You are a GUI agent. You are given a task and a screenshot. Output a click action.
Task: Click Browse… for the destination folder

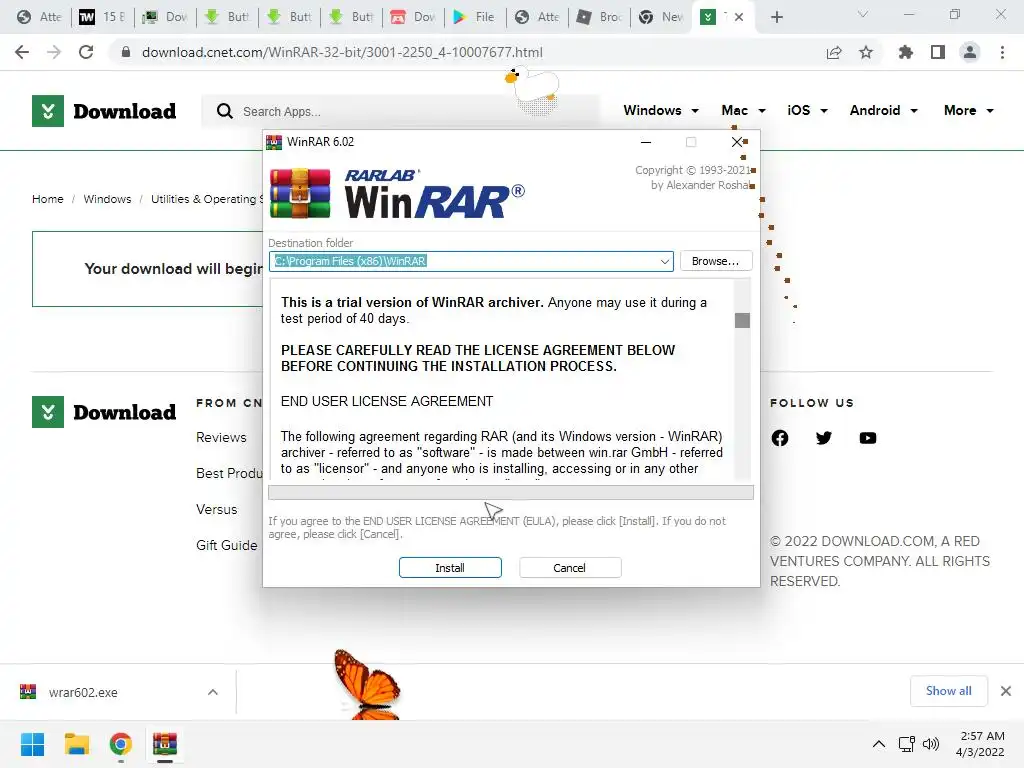716,261
